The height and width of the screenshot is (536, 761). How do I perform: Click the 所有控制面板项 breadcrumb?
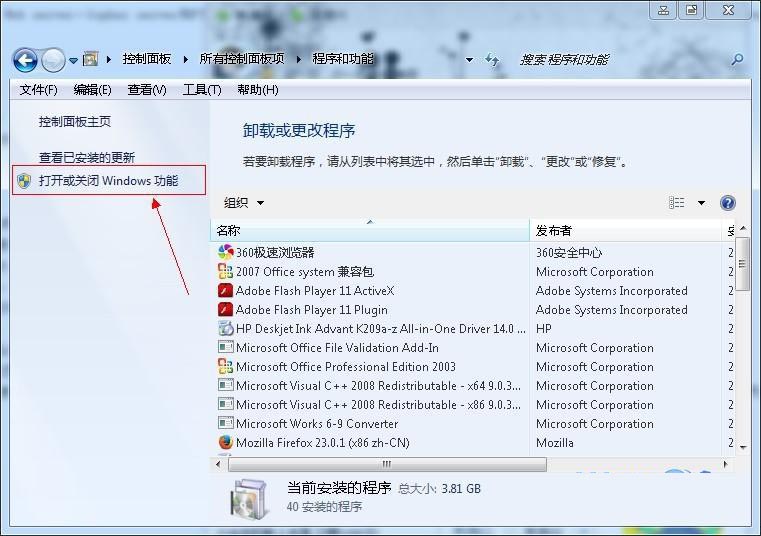pyautogui.click(x=242, y=59)
